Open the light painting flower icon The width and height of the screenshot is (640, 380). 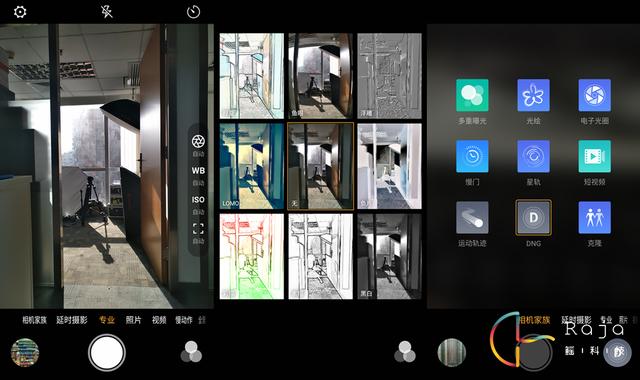click(533, 95)
